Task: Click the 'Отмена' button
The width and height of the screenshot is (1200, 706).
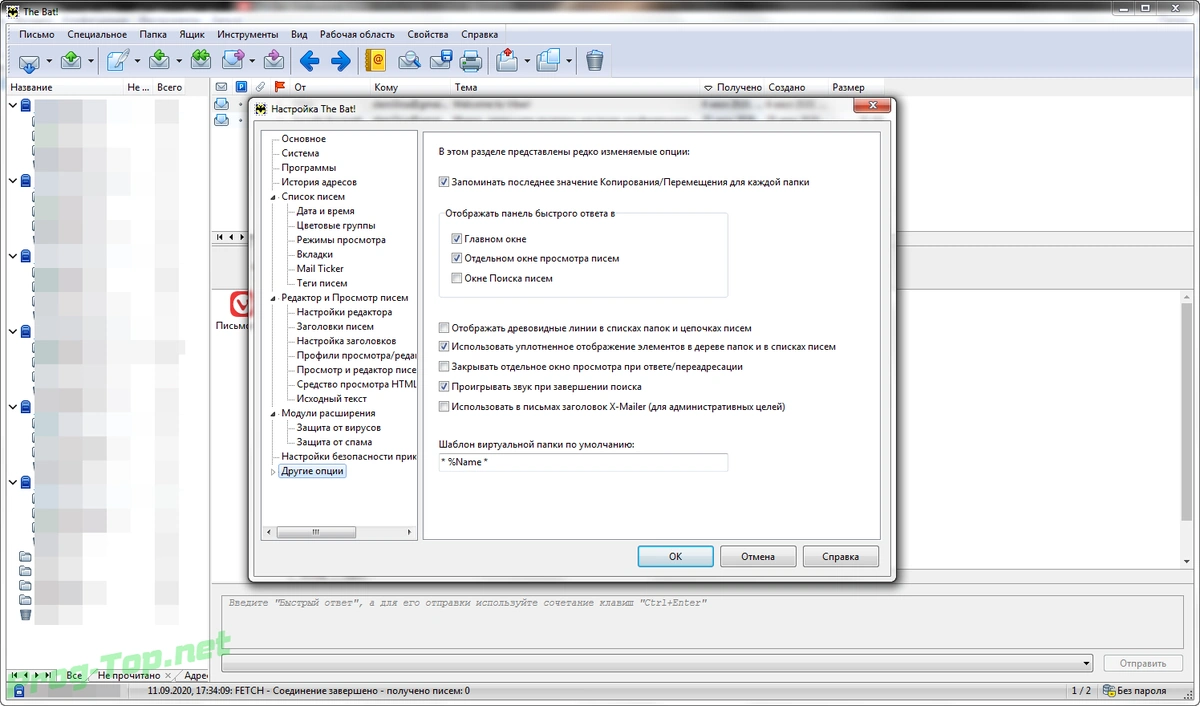Action: [759, 557]
